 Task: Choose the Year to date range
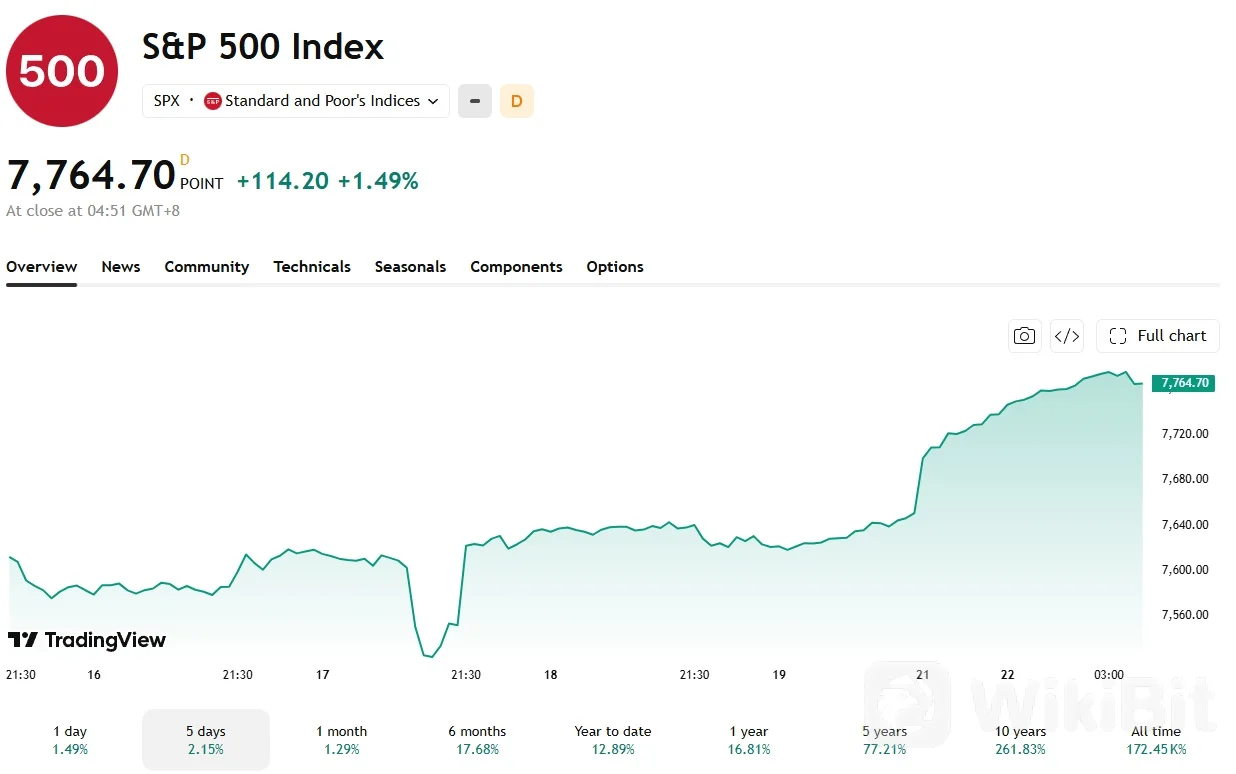(613, 740)
